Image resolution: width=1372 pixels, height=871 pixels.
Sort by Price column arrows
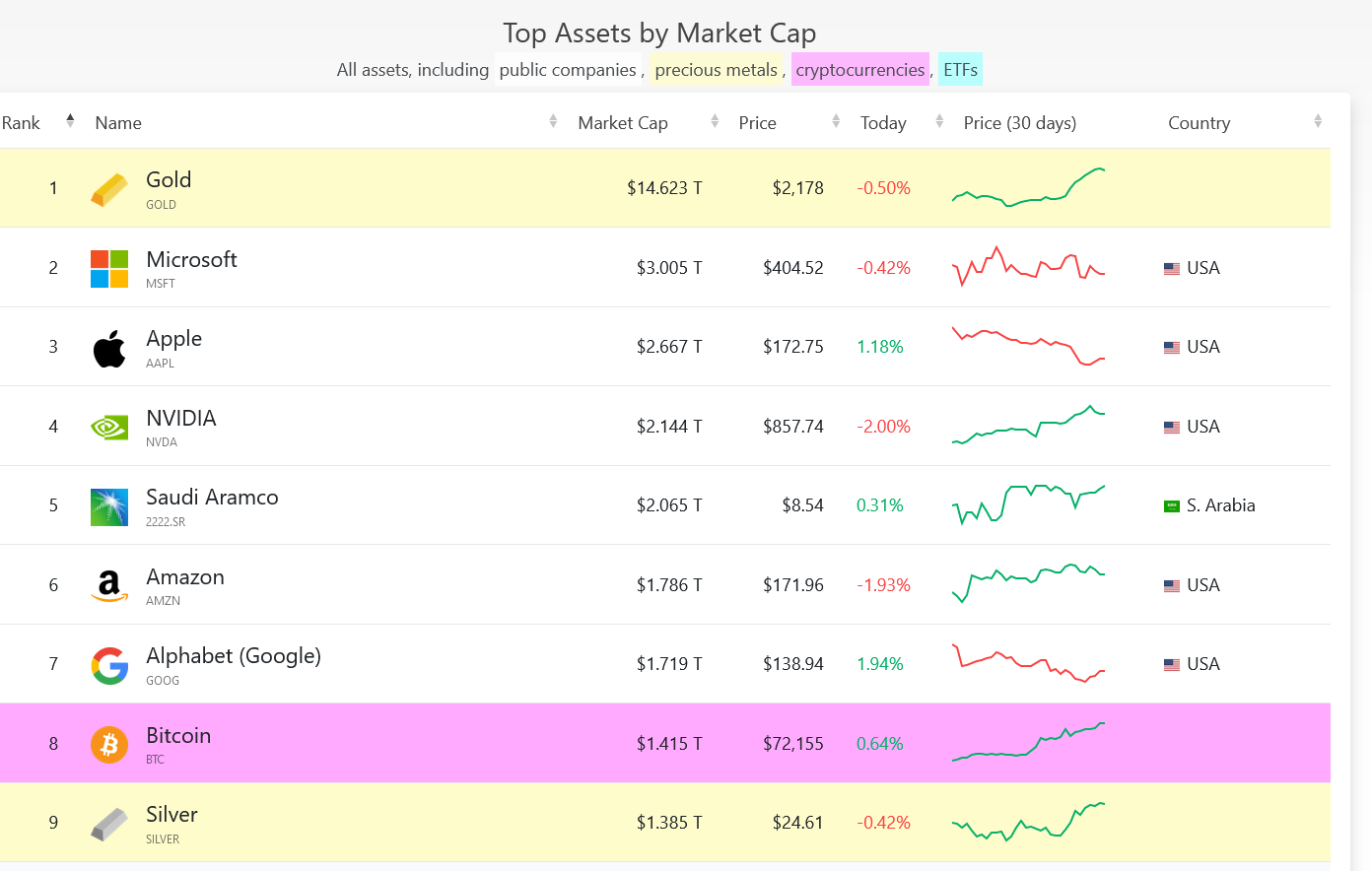pos(836,121)
